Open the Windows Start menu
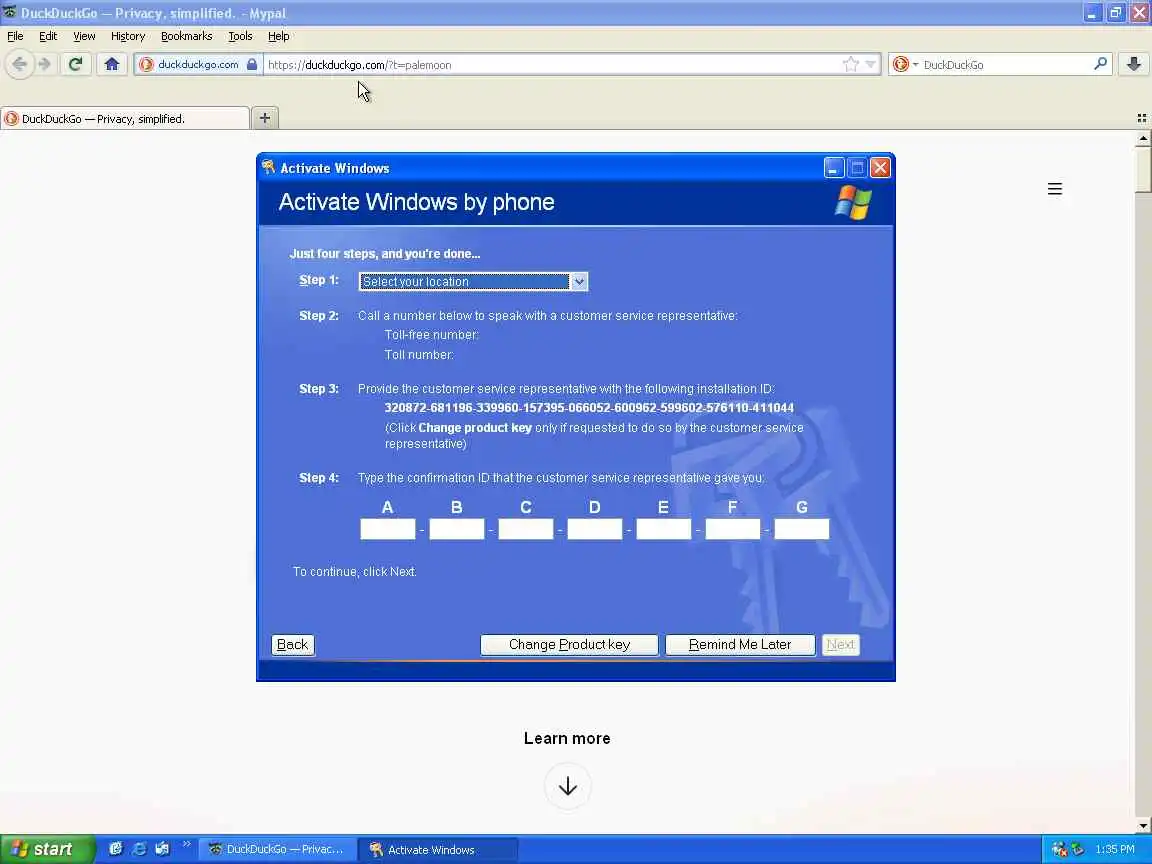The image size is (1152, 864). pyautogui.click(x=47, y=849)
